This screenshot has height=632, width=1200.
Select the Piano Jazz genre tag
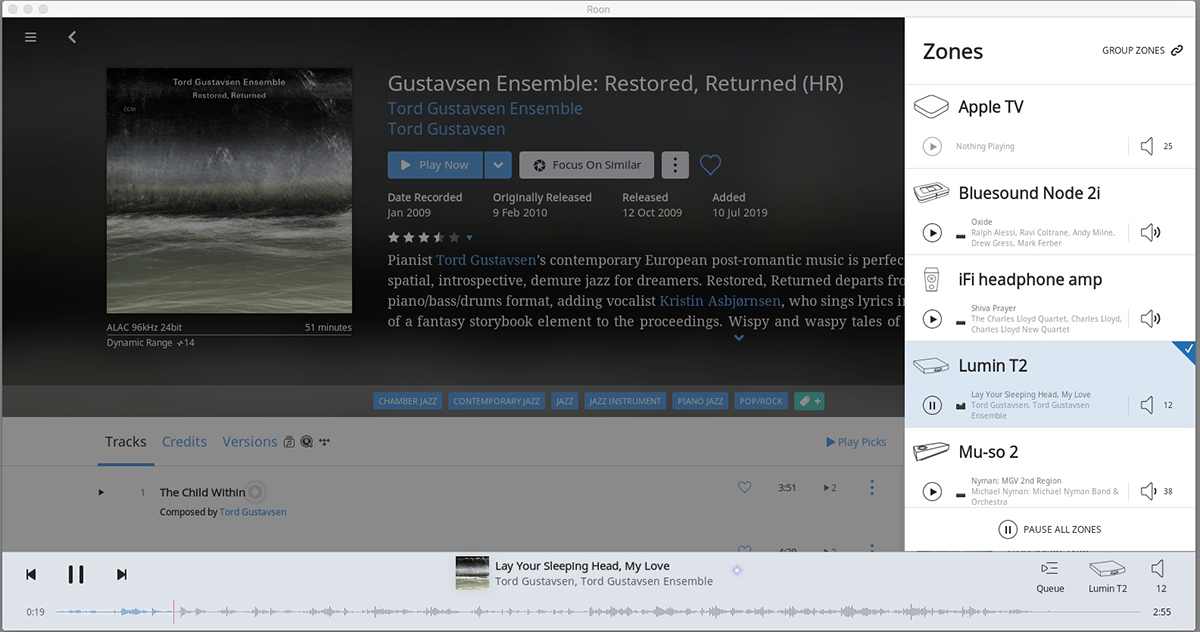(700, 401)
